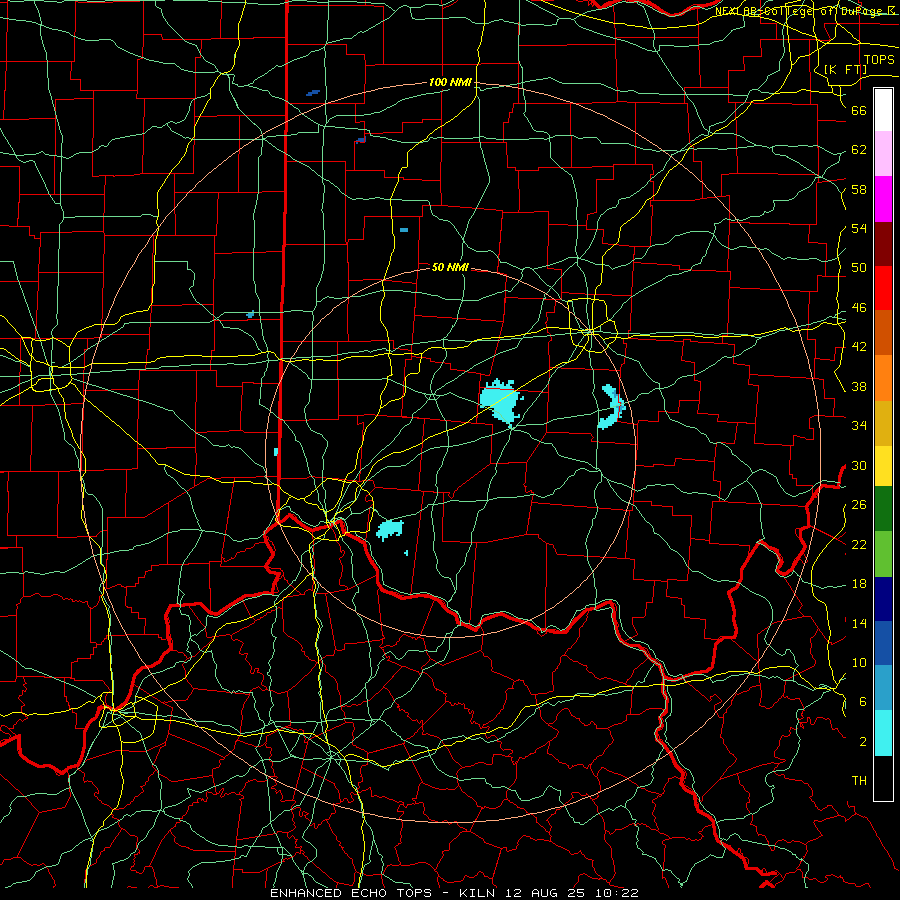Click the white swatch in the echo tops scale
Screen dimensions: 900x900
point(883,110)
